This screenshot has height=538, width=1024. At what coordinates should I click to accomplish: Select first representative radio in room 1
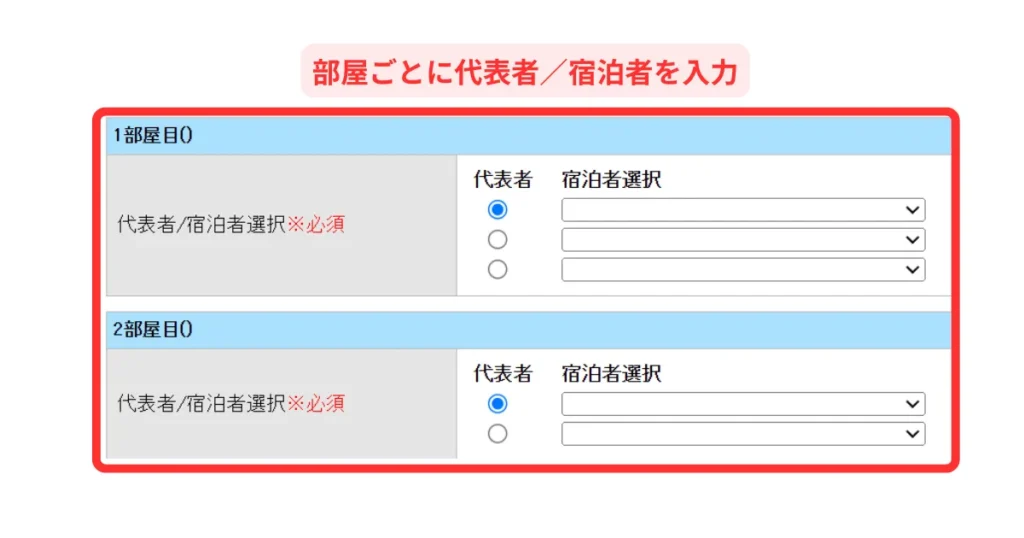(497, 210)
